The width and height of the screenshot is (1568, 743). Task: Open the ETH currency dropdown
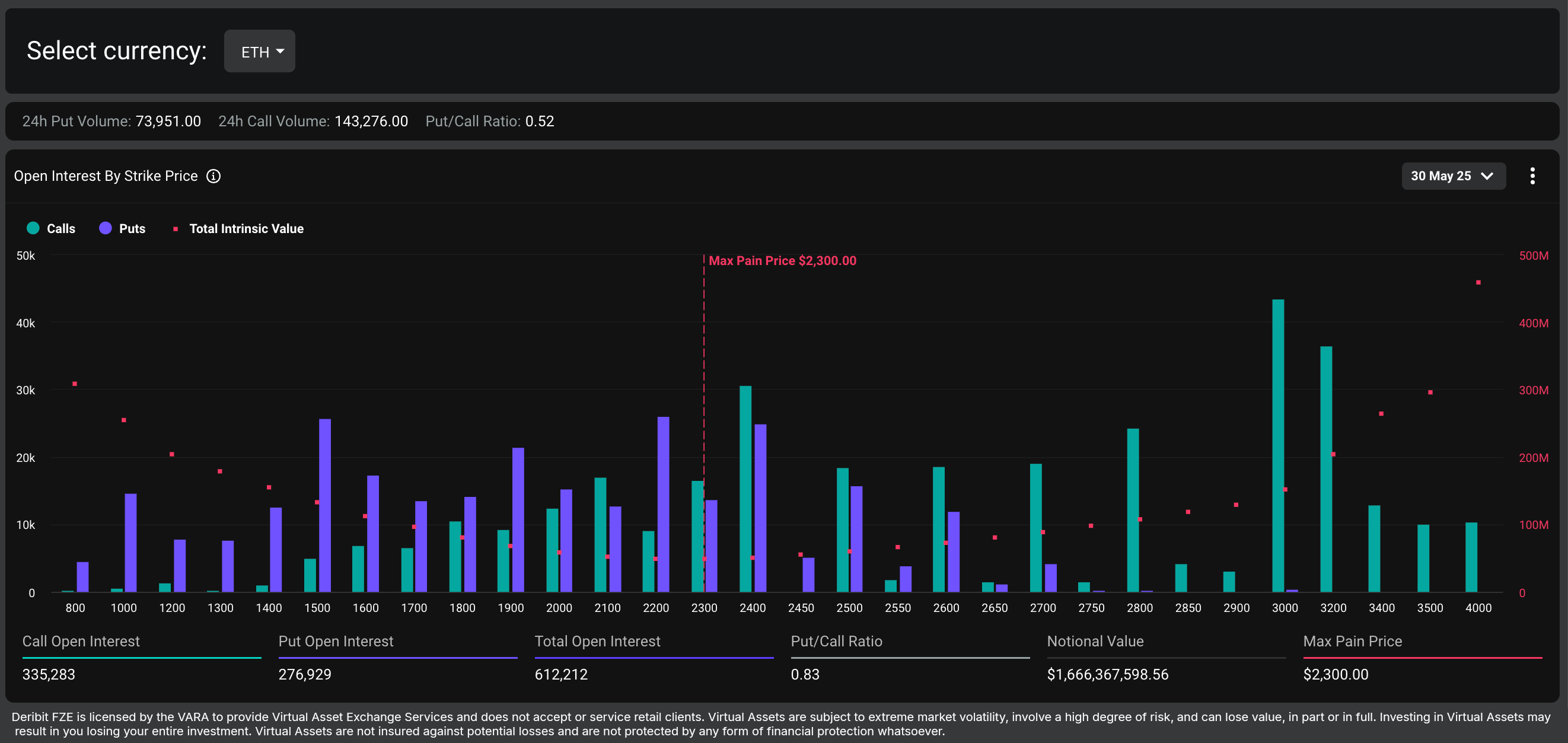(259, 52)
